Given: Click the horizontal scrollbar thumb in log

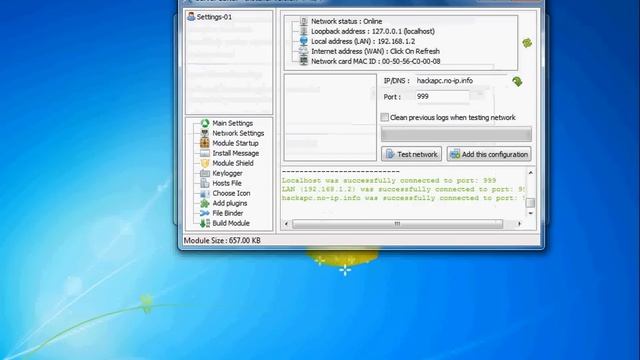Looking at the screenshot, I should click(397, 224).
